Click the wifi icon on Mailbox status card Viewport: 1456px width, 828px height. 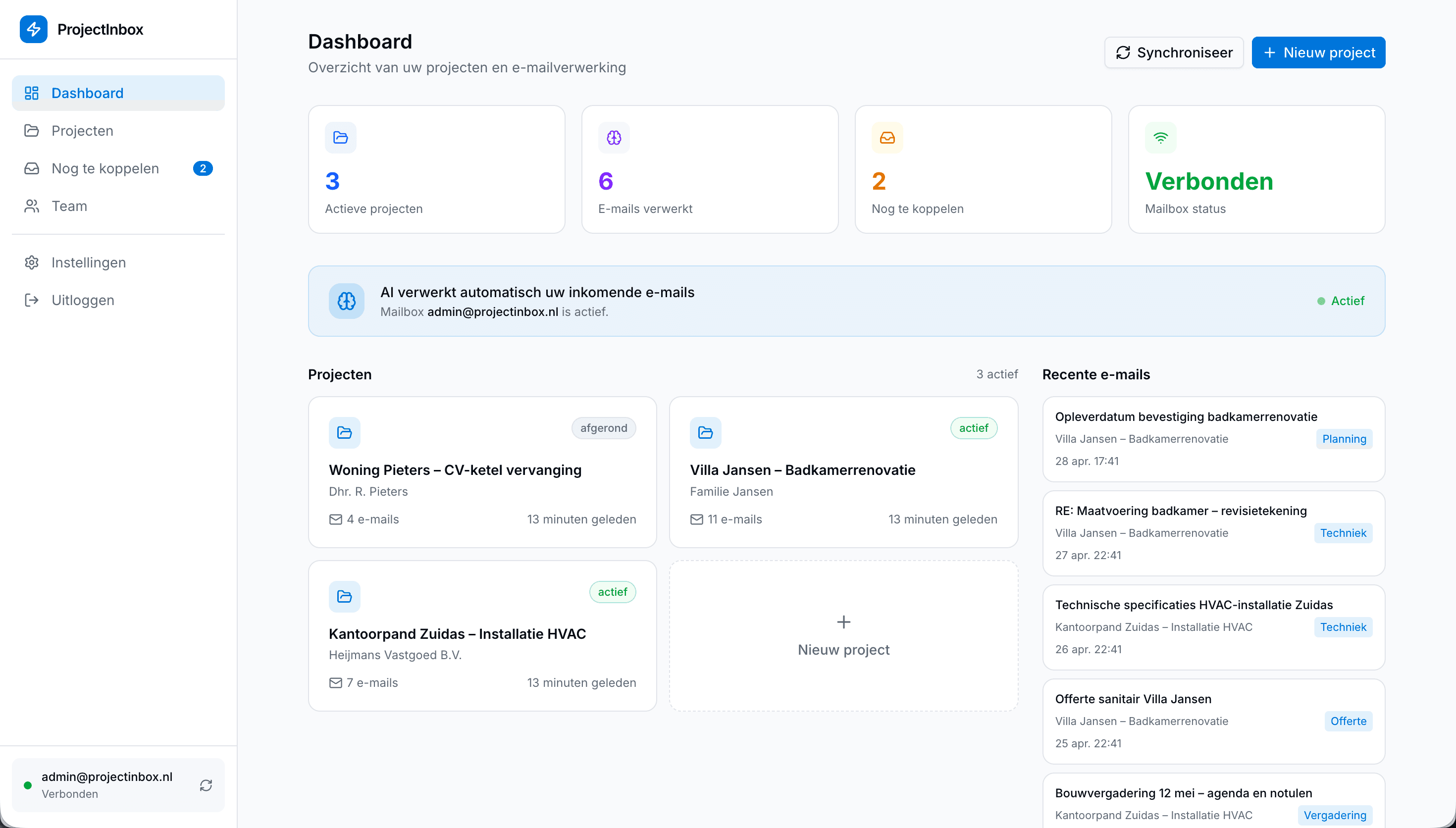[x=1161, y=137]
